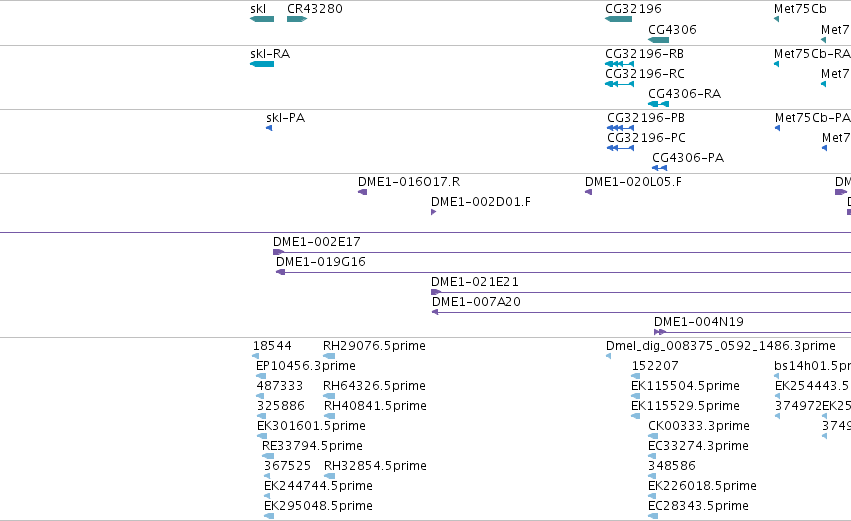Click BAC end DME1-016O17.R
The height and width of the screenshot is (521, 851).
tap(363, 192)
